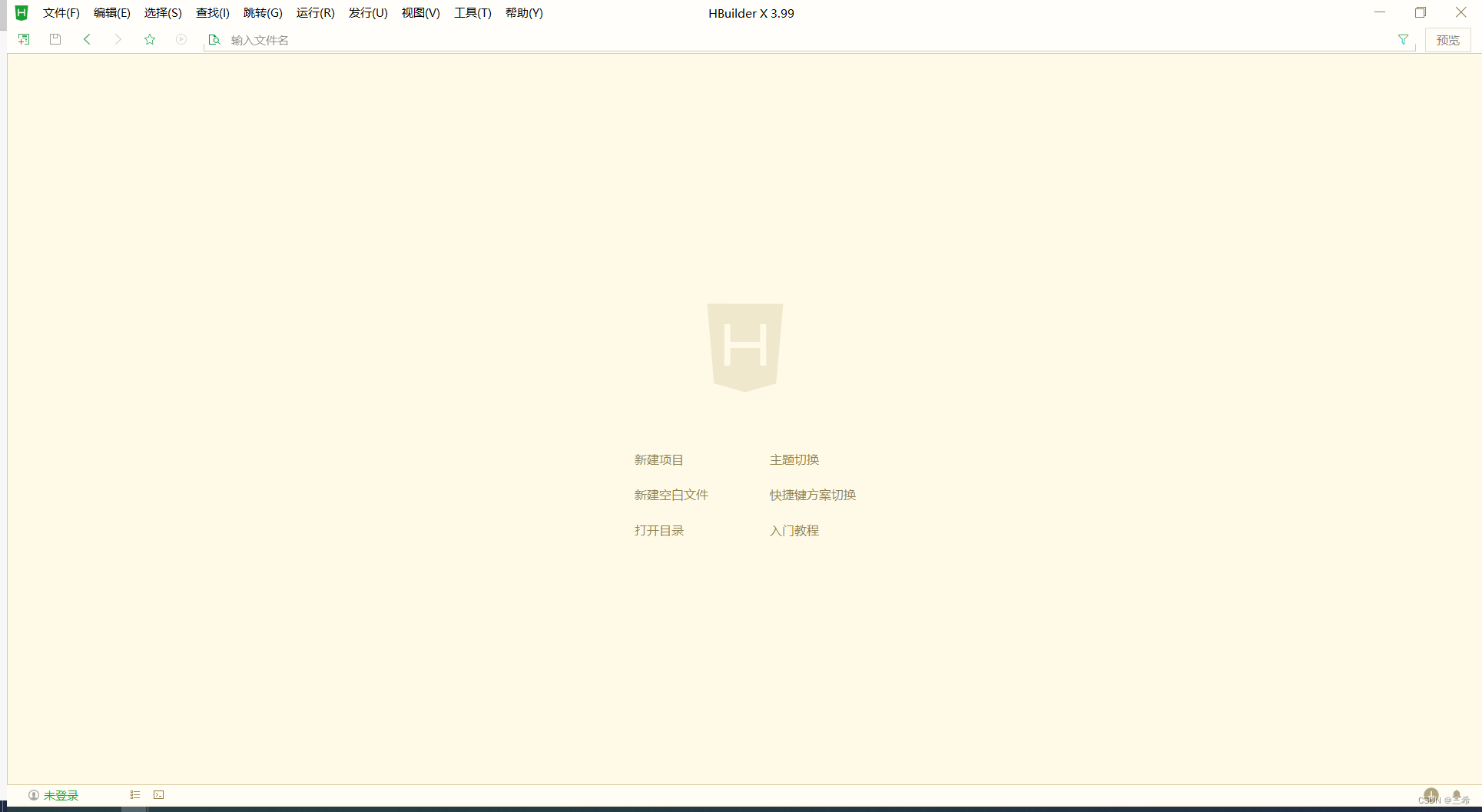
Task: Open the terminal console icon in status bar
Action: [158, 794]
